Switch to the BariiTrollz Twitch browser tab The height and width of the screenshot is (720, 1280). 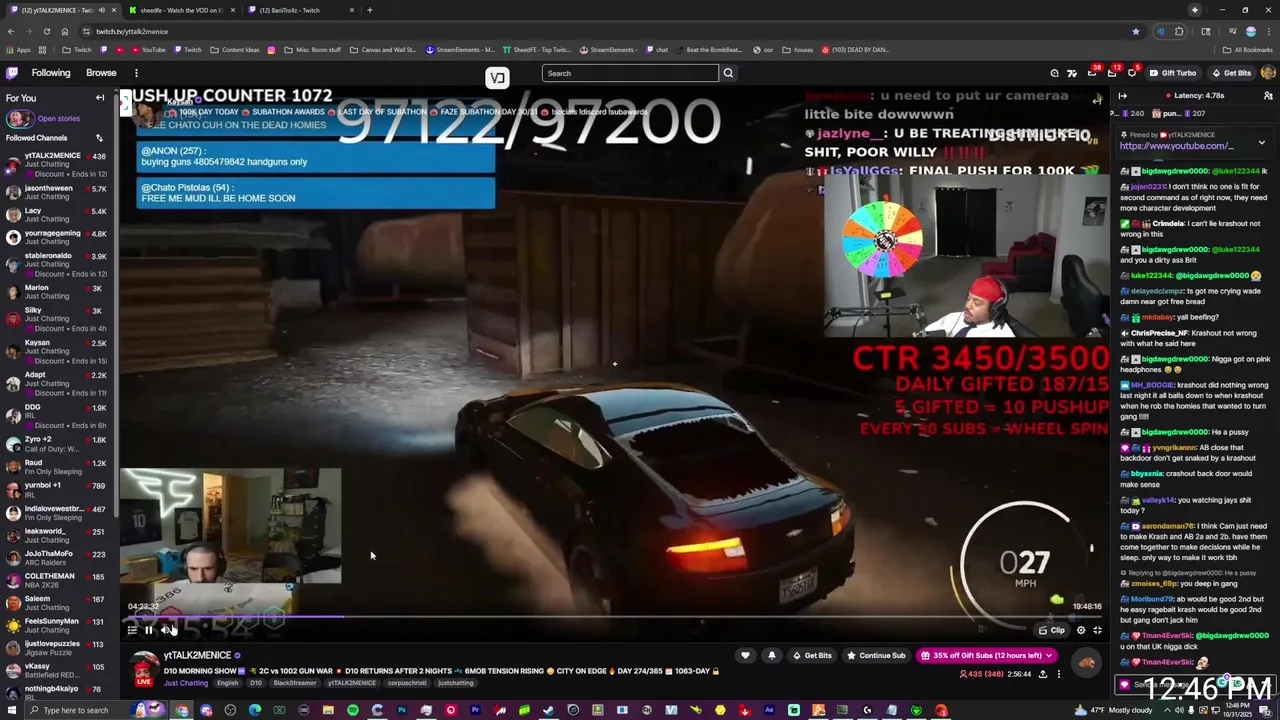(300, 10)
